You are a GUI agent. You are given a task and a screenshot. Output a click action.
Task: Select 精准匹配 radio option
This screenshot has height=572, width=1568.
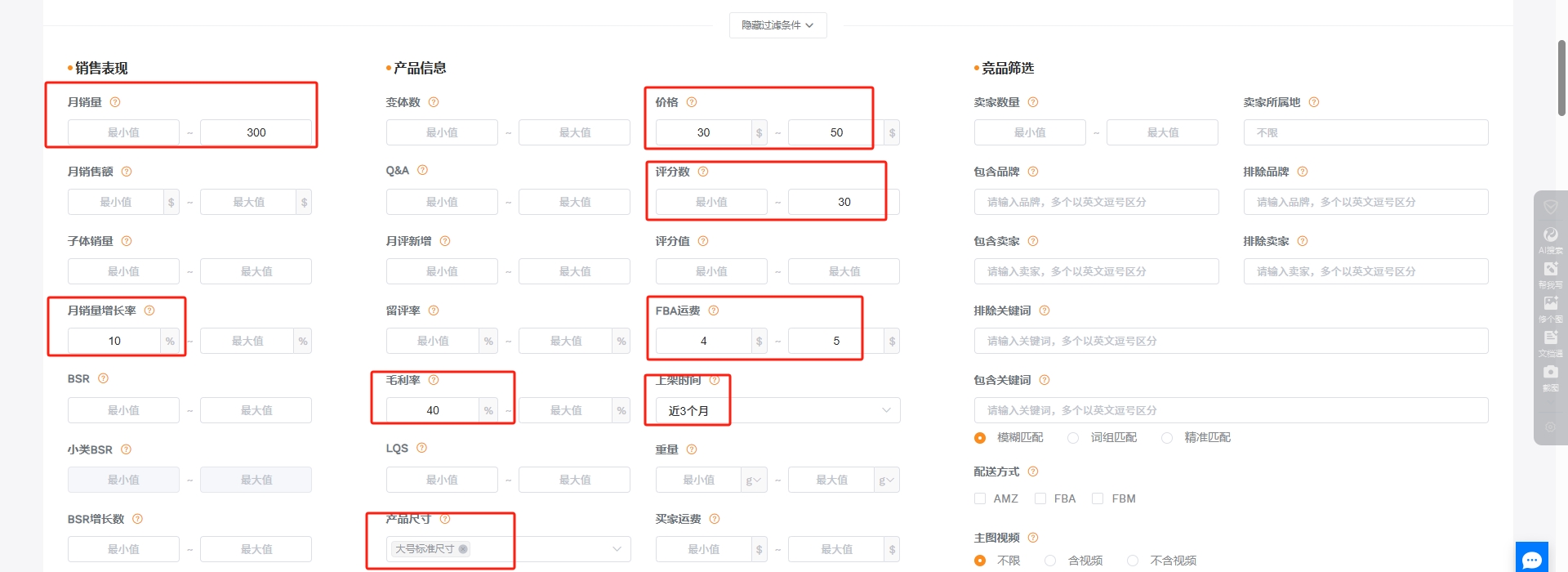coord(1167,438)
